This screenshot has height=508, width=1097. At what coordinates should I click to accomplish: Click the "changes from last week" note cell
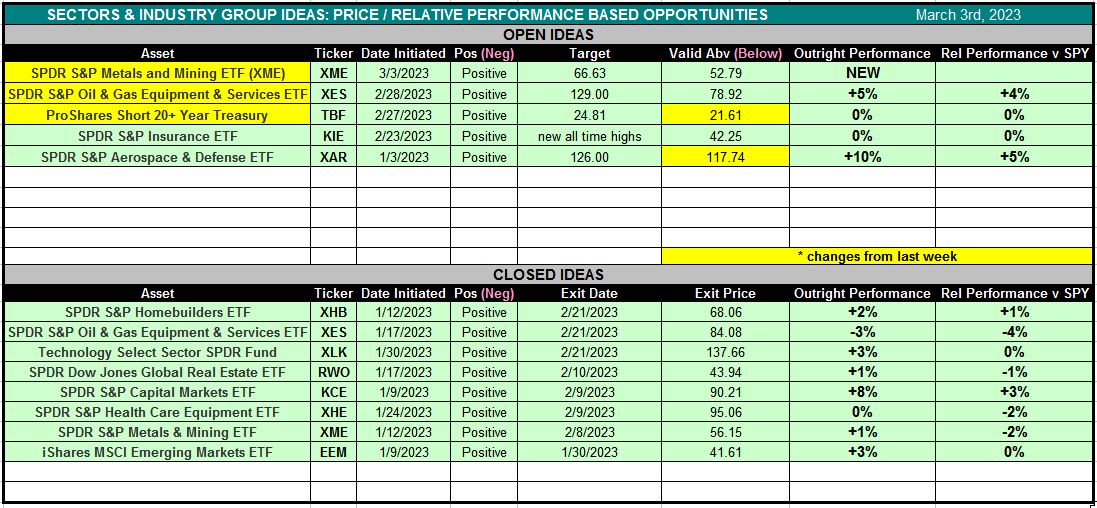tap(876, 256)
